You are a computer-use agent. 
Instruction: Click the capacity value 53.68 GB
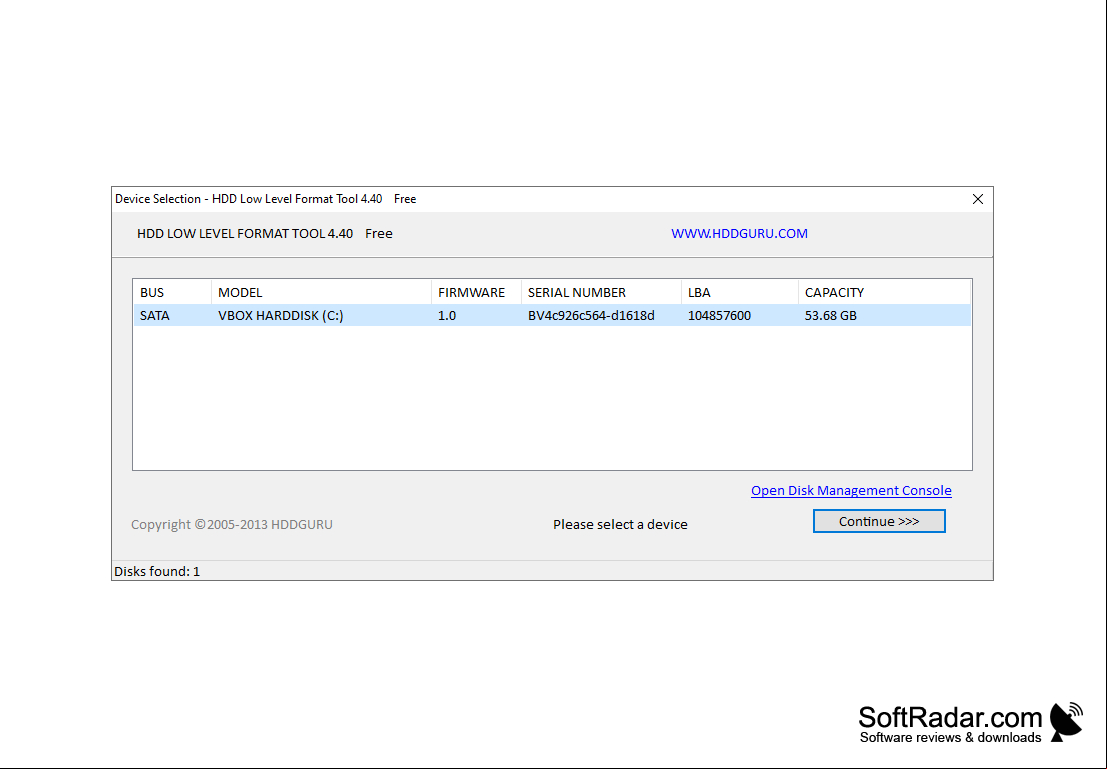[x=831, y=316]
